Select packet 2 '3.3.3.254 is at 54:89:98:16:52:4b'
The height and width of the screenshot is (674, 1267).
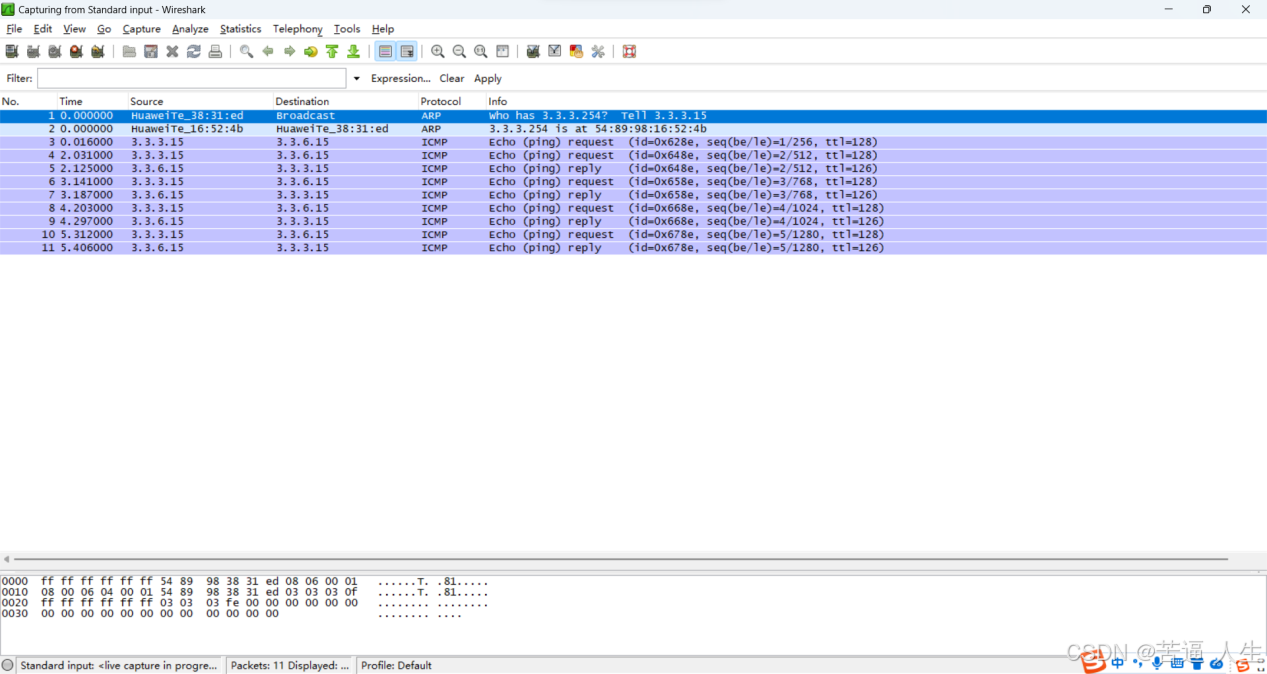[633, 129]
